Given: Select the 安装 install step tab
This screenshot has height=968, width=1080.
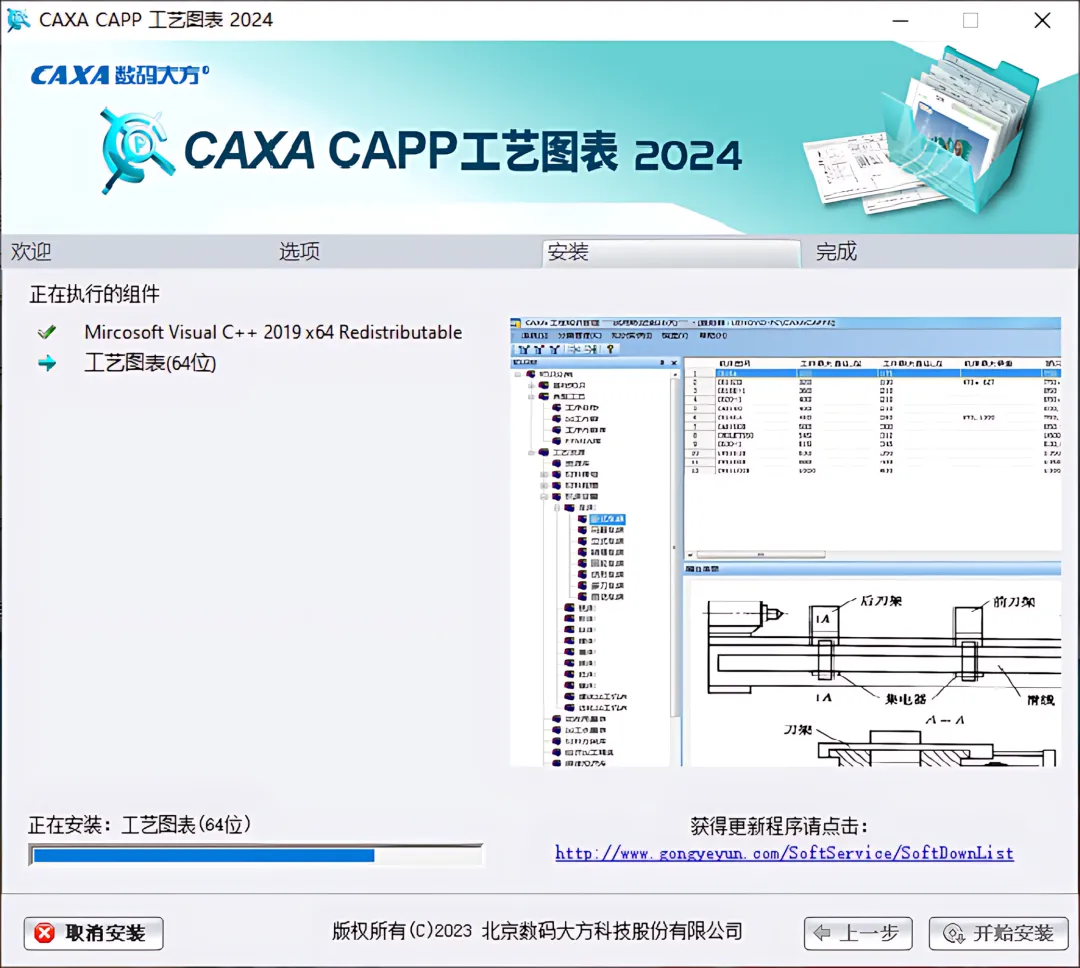Looking at the screenshot, I should coord(672,252).
